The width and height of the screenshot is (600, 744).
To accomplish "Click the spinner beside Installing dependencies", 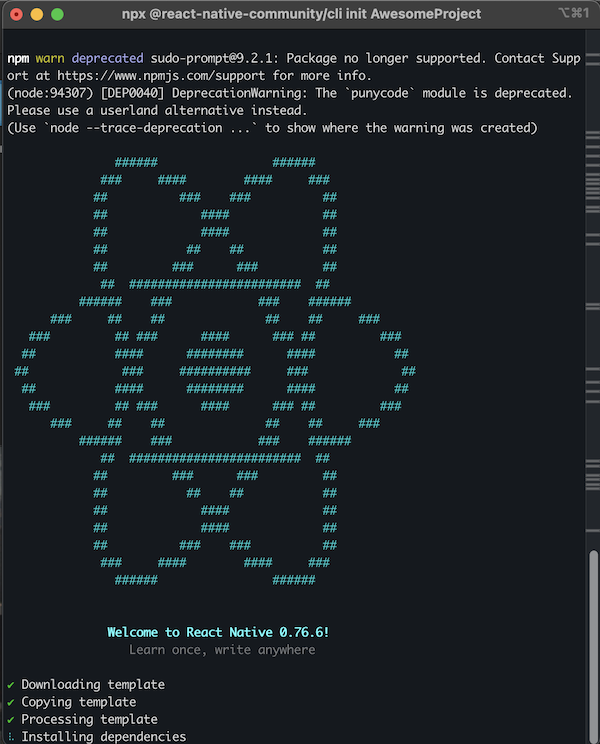I will (x=11, y=737).
